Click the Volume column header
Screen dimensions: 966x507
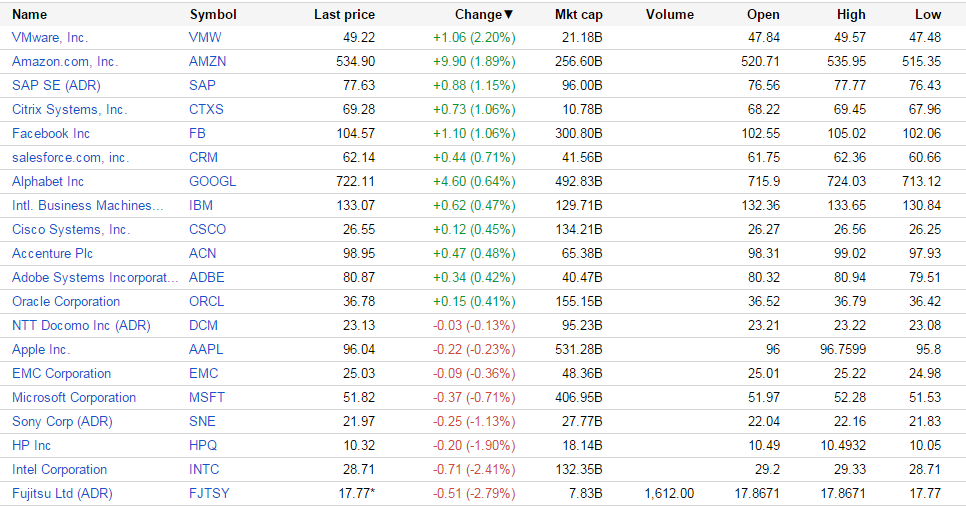pos(670,15)
